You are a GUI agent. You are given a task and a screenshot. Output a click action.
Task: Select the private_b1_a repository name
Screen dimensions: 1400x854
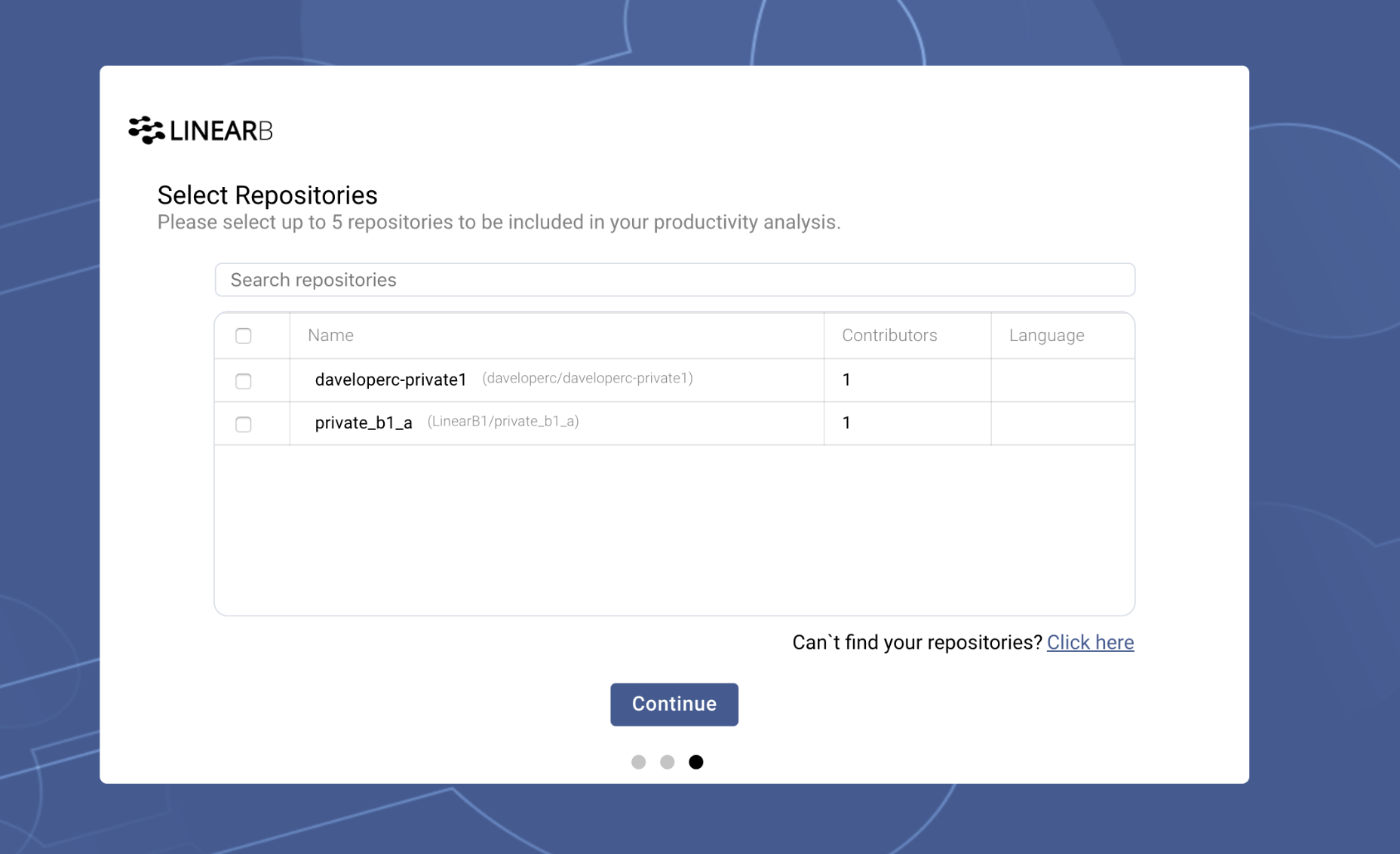pyautogui.click(x=364, y=423)
